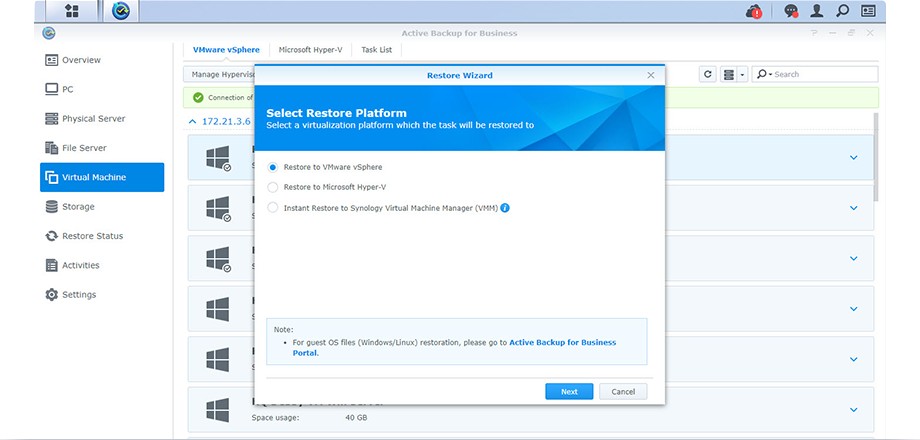
Task: Click the Active Backup logo in window title bar
Action: (x=49, y=33)
